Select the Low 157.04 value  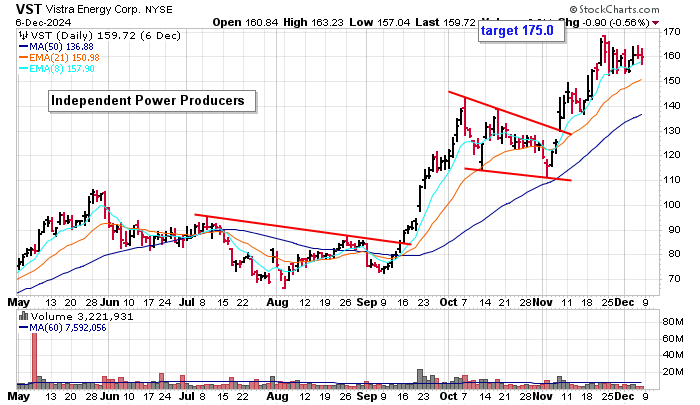pos(379,22)
